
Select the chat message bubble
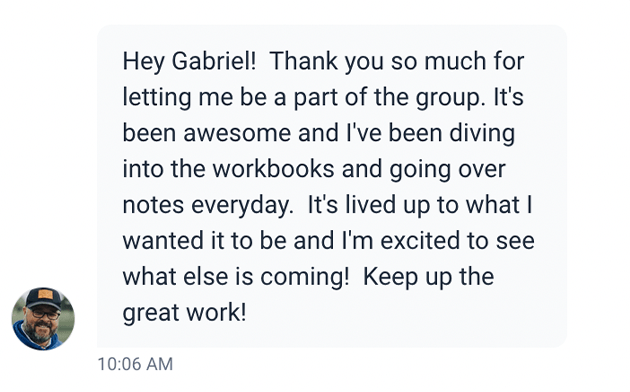pyautogui.click(x=332, y=186)
